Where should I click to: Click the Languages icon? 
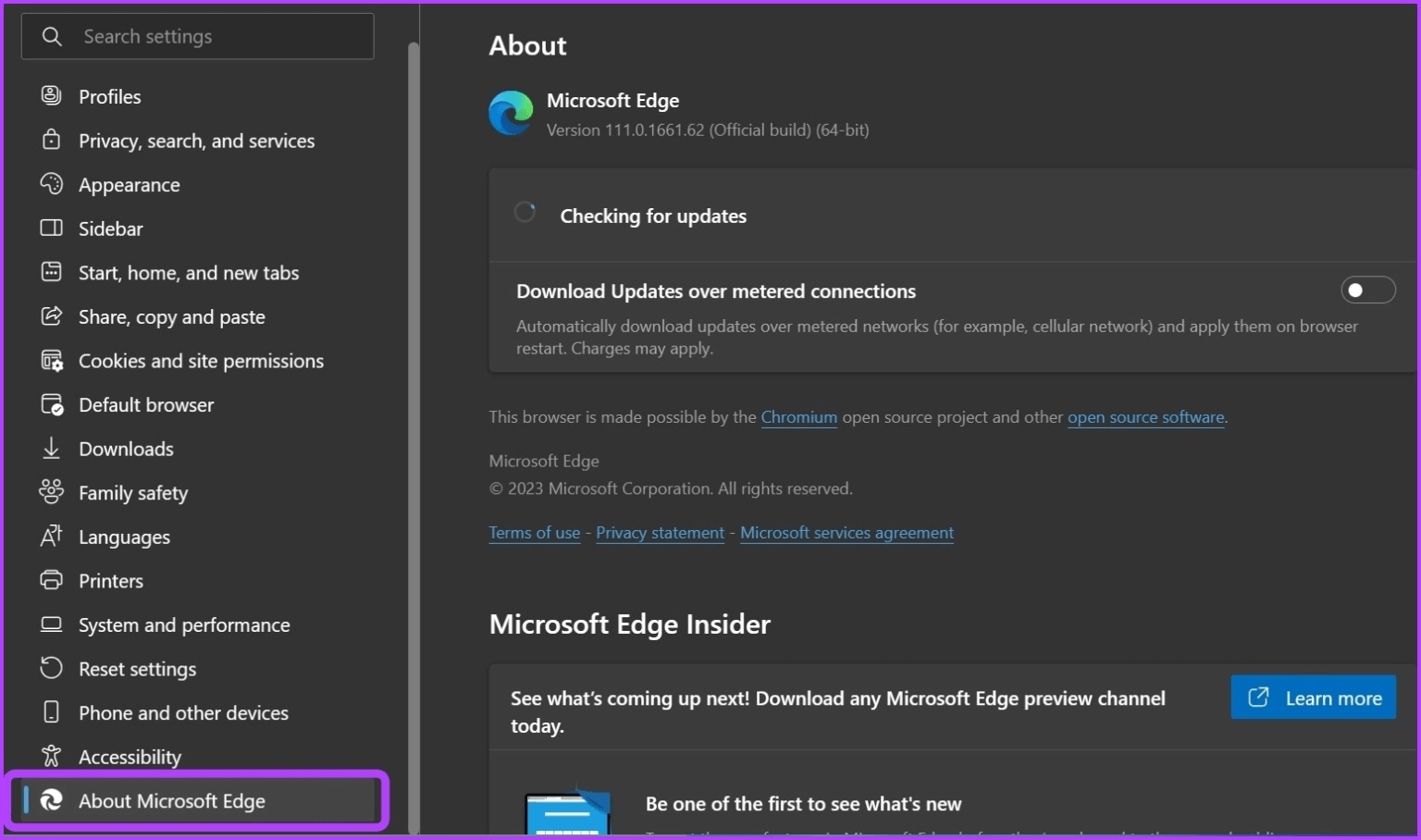[51, 536]
